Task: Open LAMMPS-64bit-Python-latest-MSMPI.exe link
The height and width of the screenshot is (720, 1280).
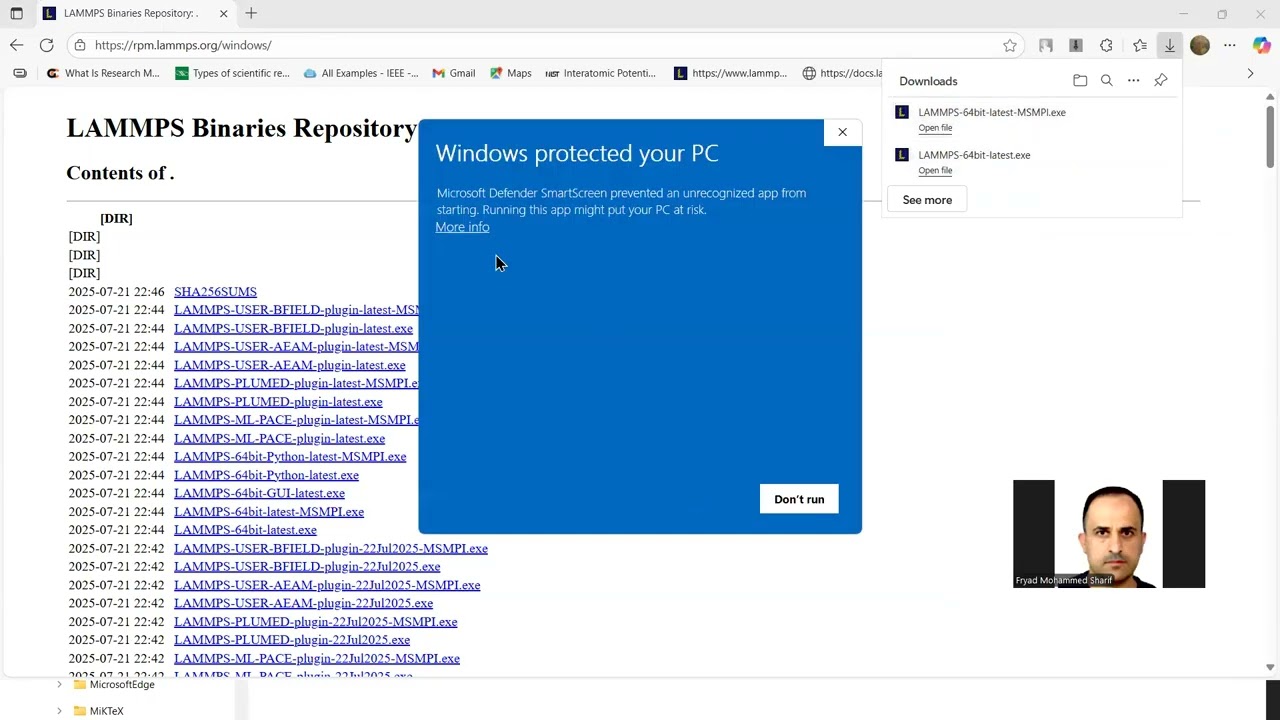Action: pos(290,457)
